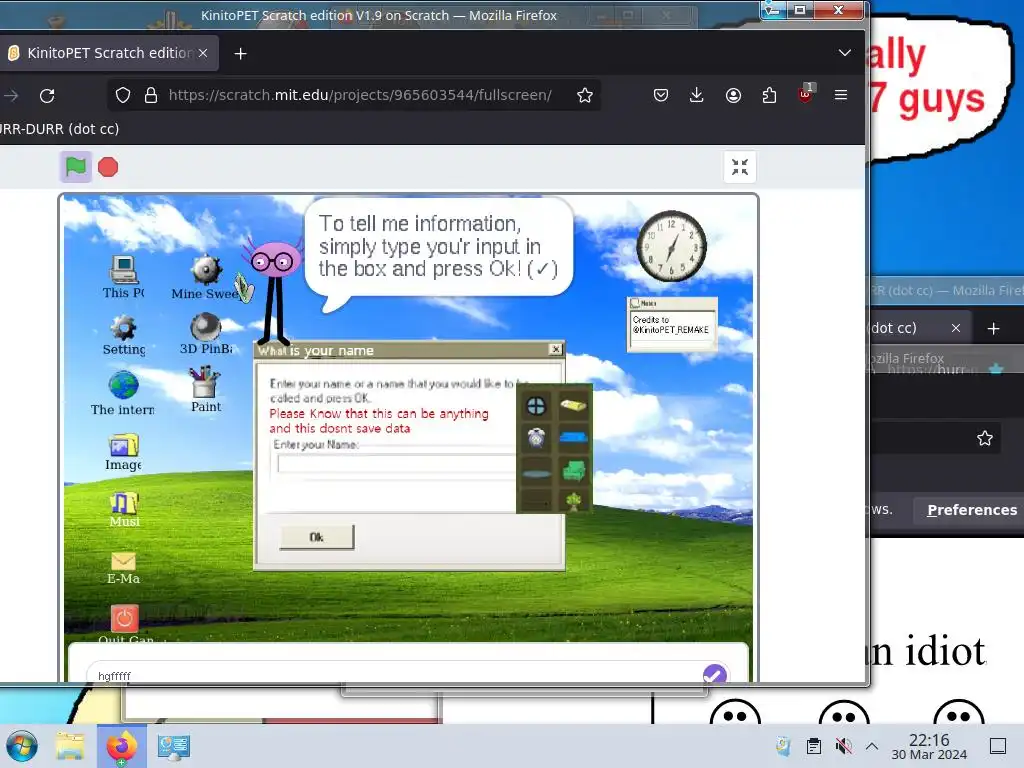Open the This PC desktop icon
Image resolution: width=1024 pixels, height=768 pixels.
coord(123,277)
